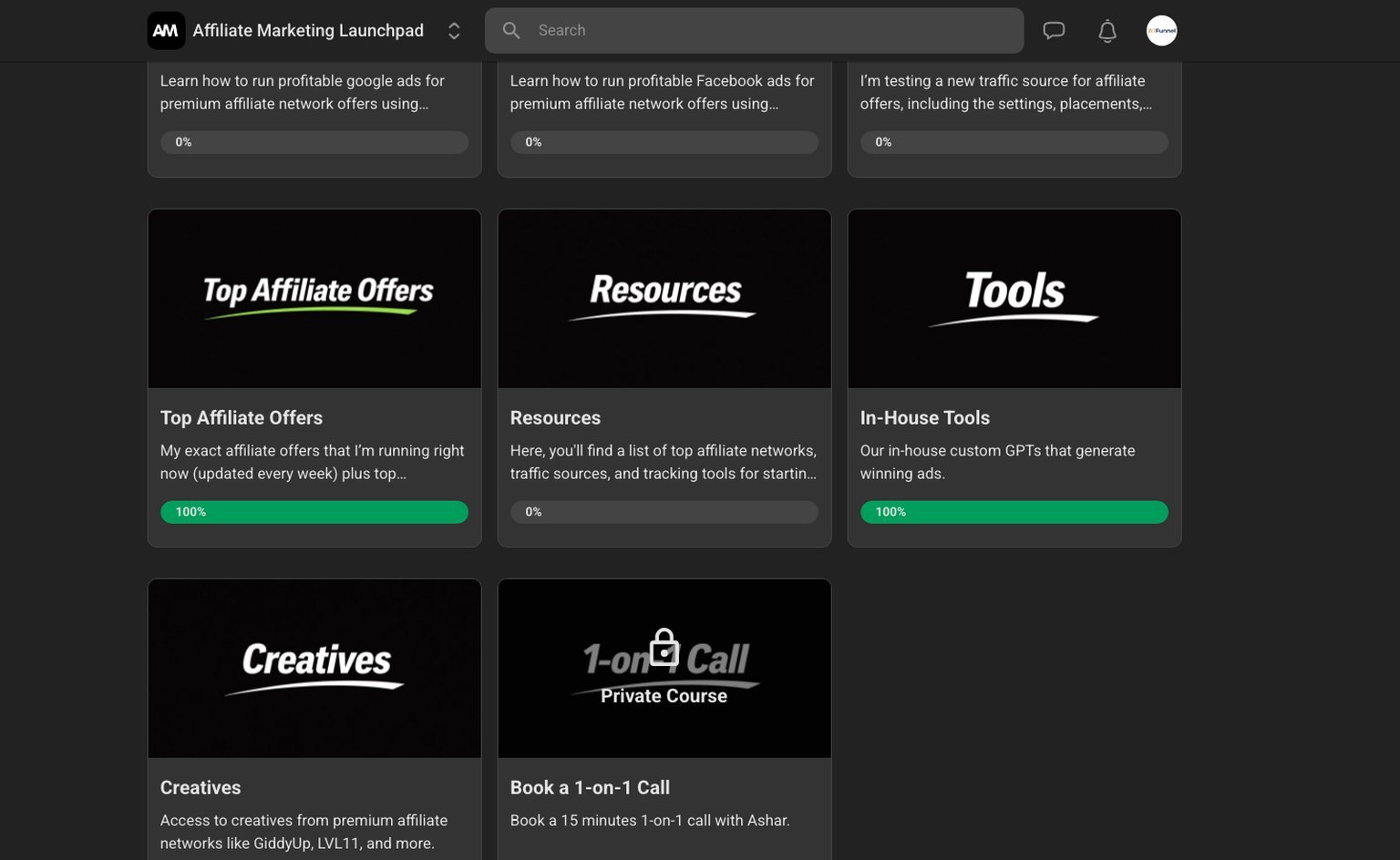The height and width of the screenshot is (860, 1400).
Task: Click In-House Tools 100% progress bar
Action: [1014, 512]
